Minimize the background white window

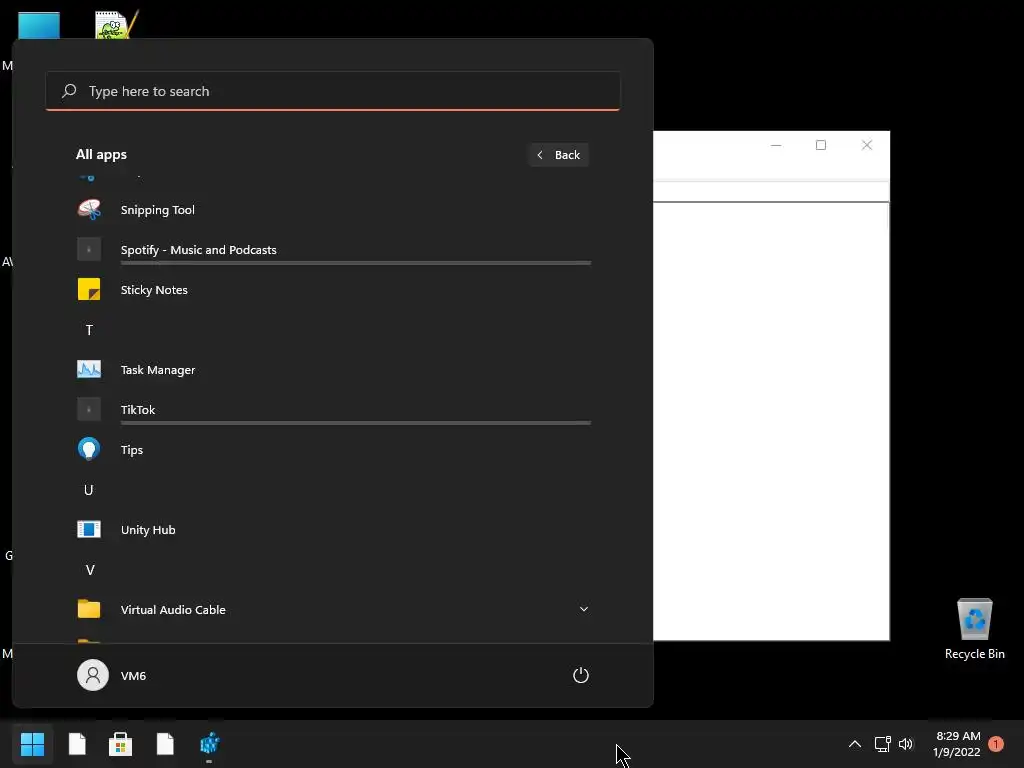776,145
